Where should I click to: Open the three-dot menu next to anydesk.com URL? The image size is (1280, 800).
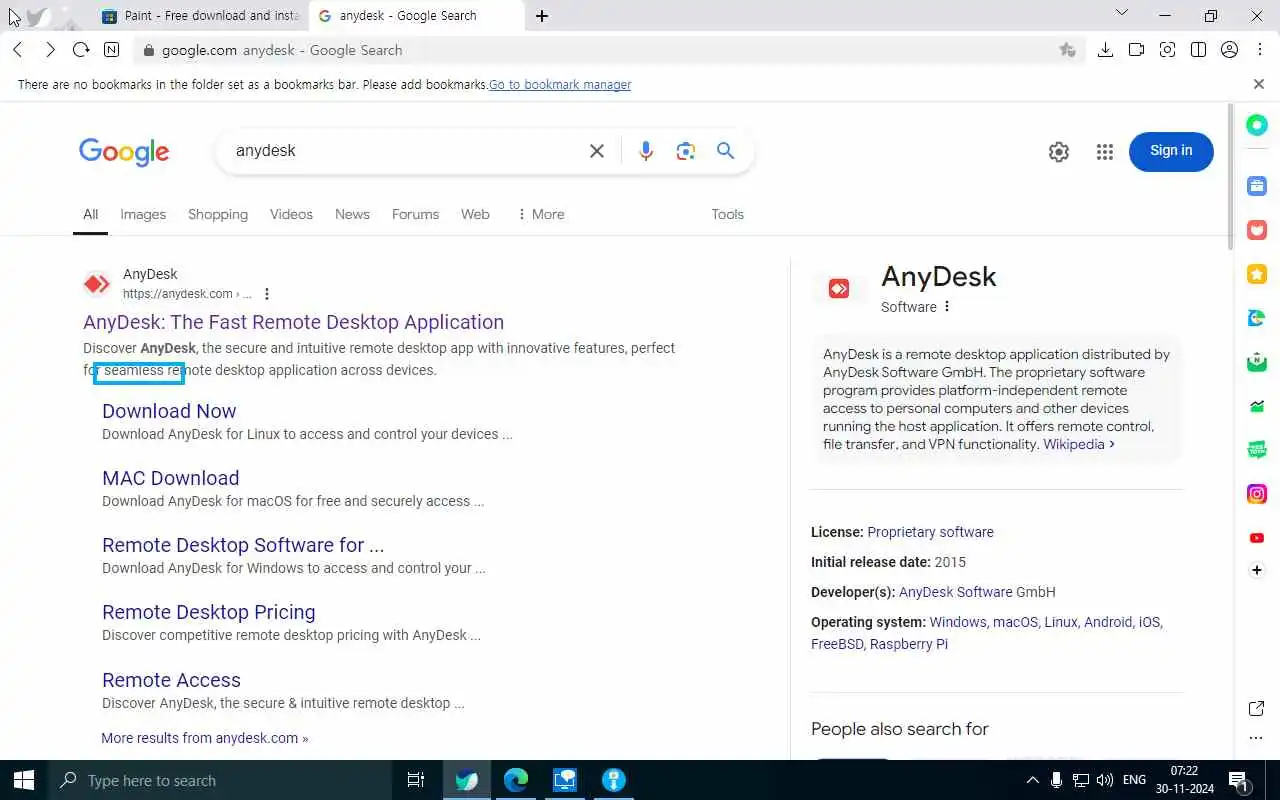(x=266, y=294)
